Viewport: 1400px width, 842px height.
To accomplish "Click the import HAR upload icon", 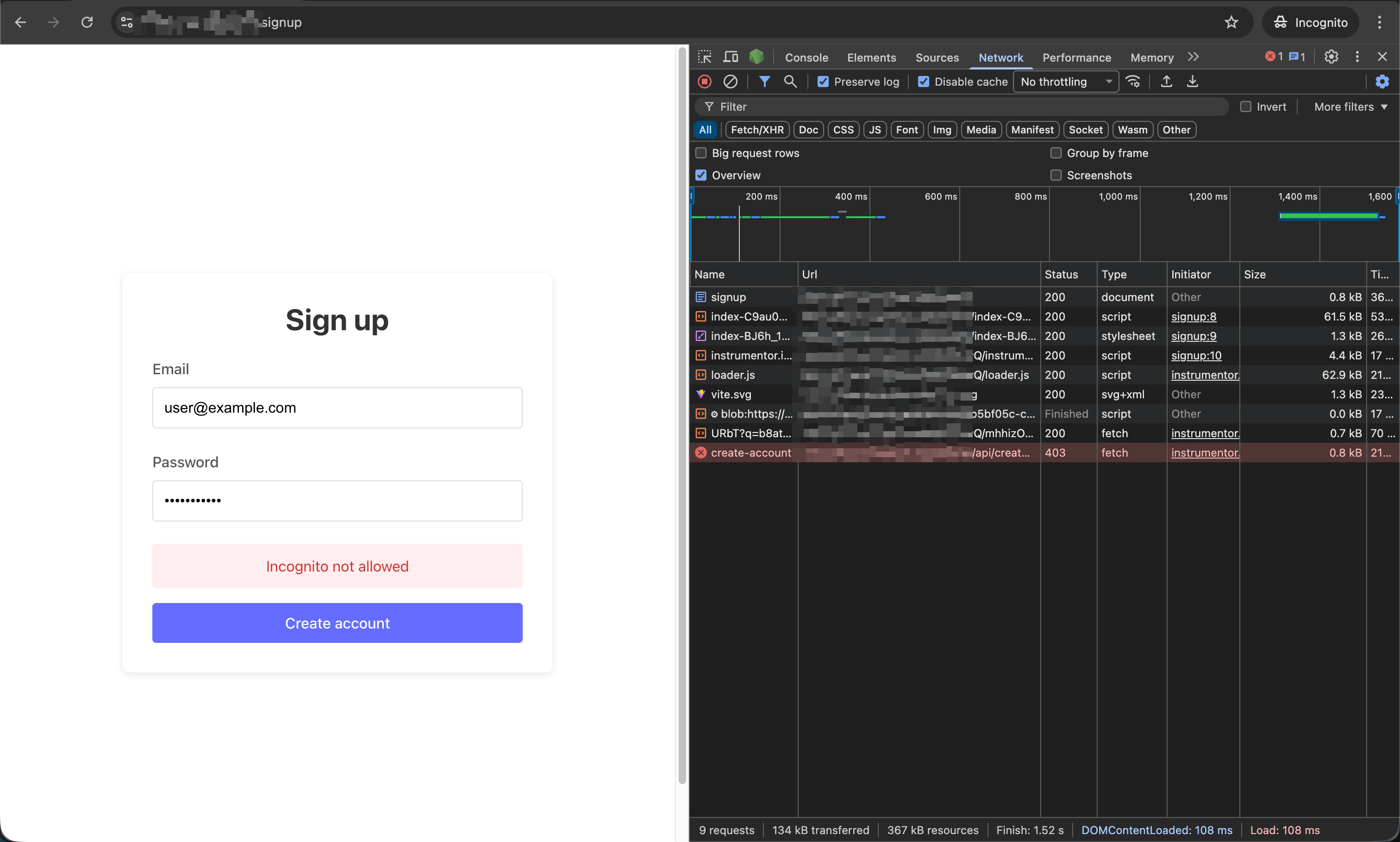I will click(x=1166, y=82).
